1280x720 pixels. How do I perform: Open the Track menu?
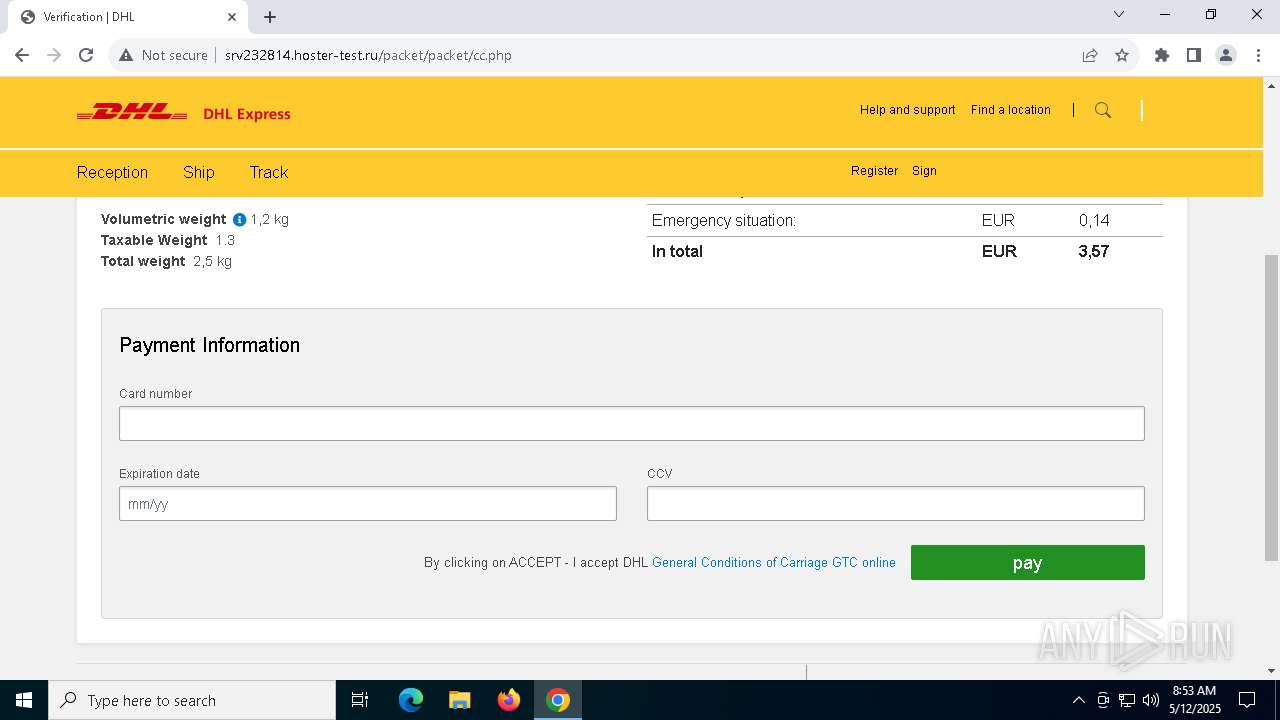coord(269,172)
